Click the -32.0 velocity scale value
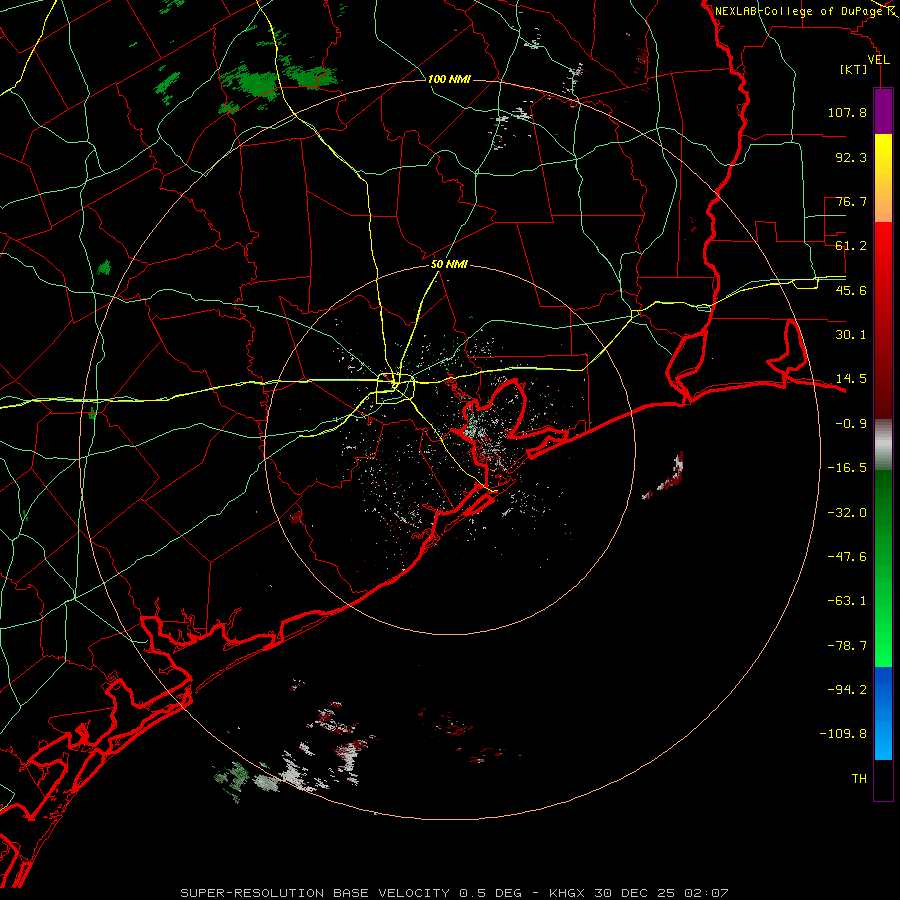The width and height of the screenshot is (900, 900). coord(847,513)
